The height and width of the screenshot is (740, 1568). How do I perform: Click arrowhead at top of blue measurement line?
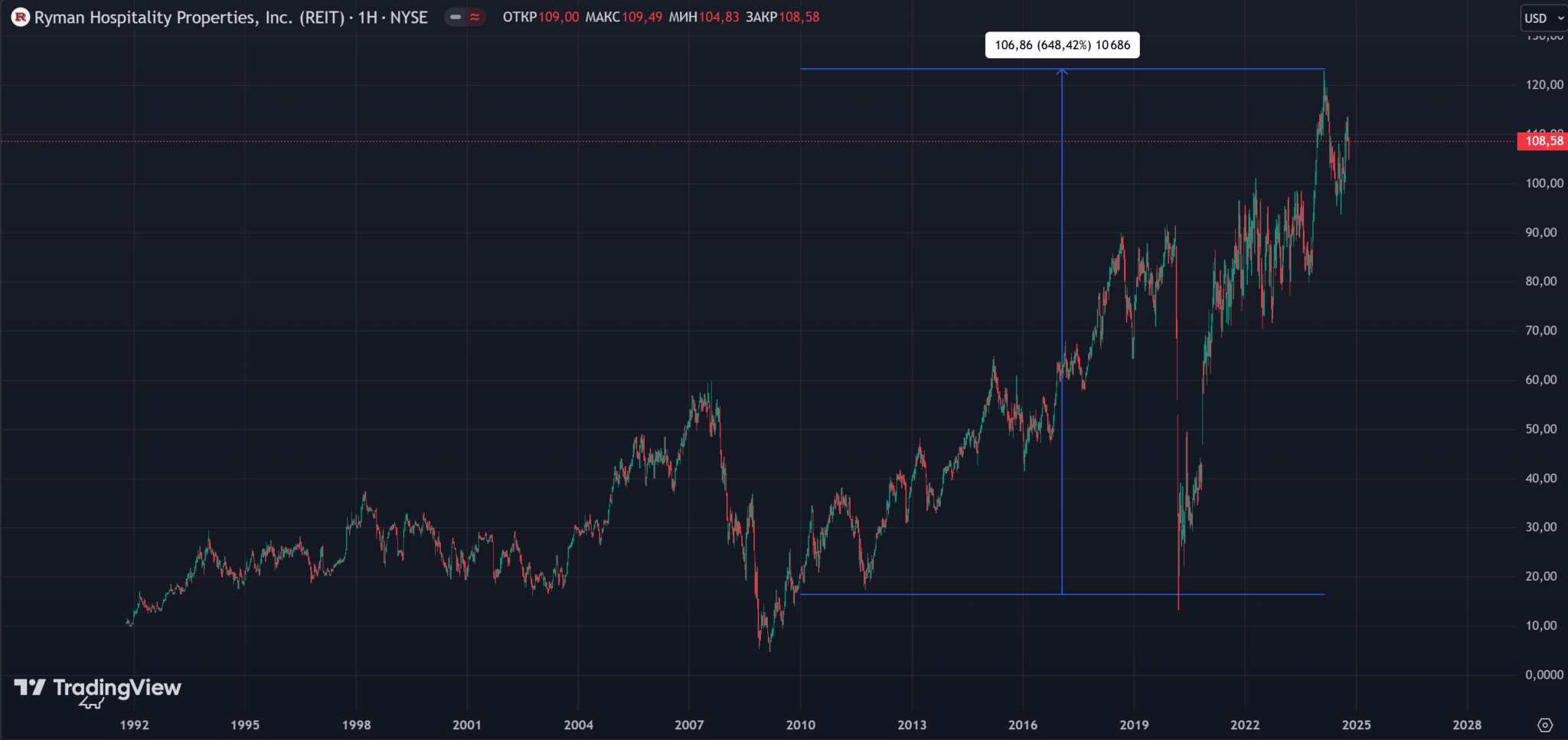pos(1062,72)
